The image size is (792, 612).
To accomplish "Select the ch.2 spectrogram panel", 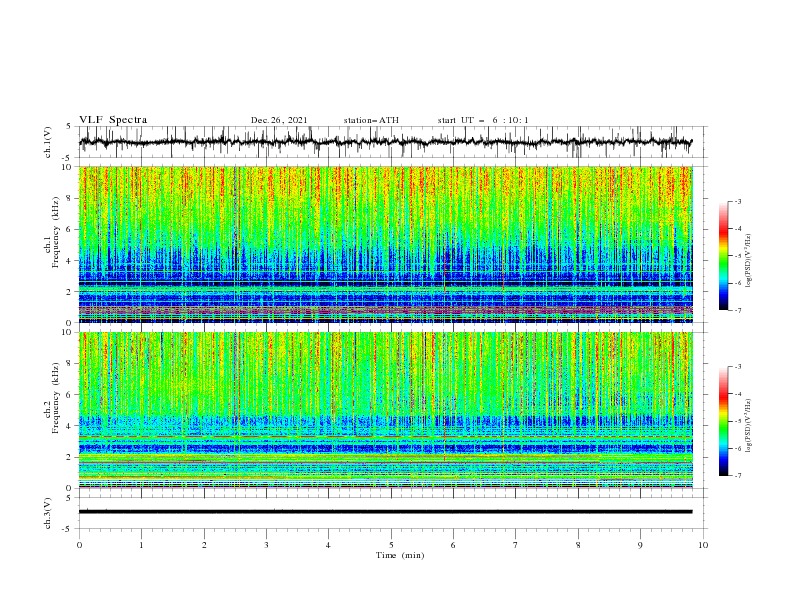I will click(x=386, y=410).
